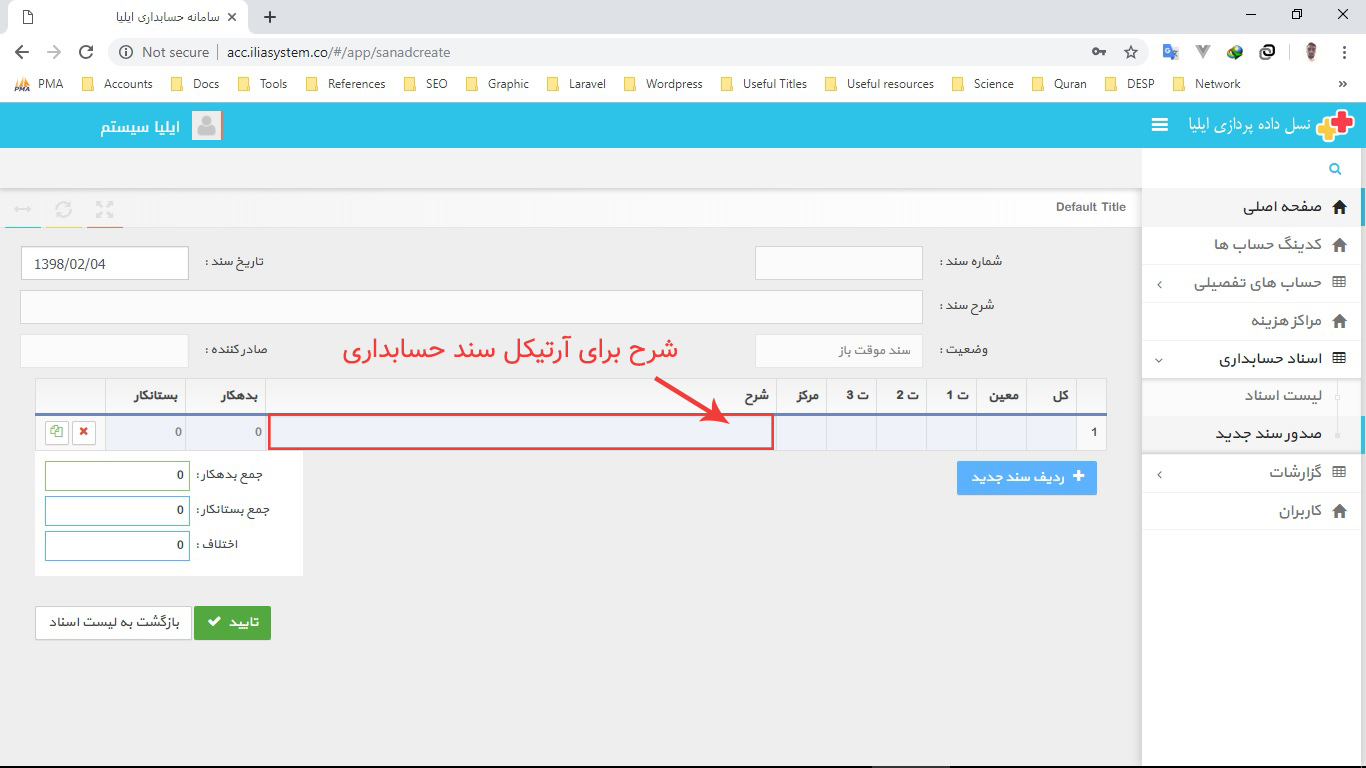Click the fullscreen expand arrows icon
1366x768 pixels.
coord(104,210)
